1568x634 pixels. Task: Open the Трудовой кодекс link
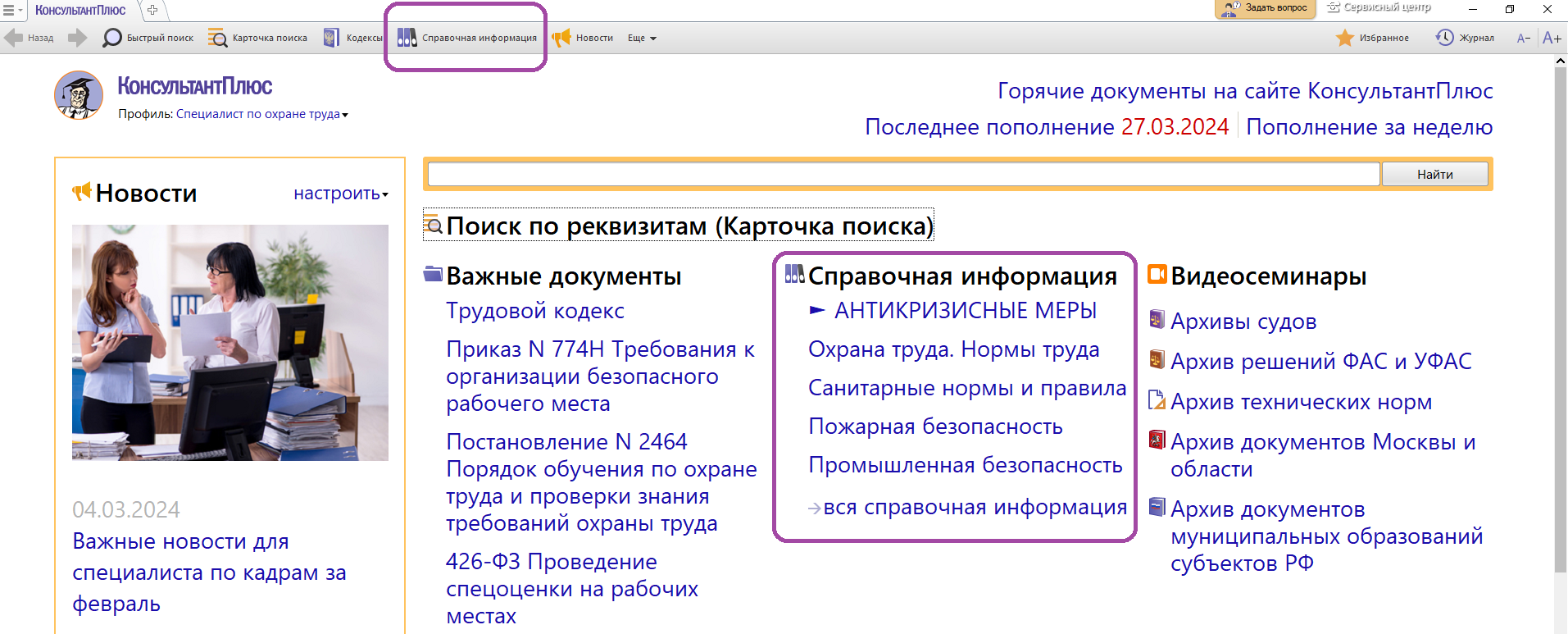534,311
